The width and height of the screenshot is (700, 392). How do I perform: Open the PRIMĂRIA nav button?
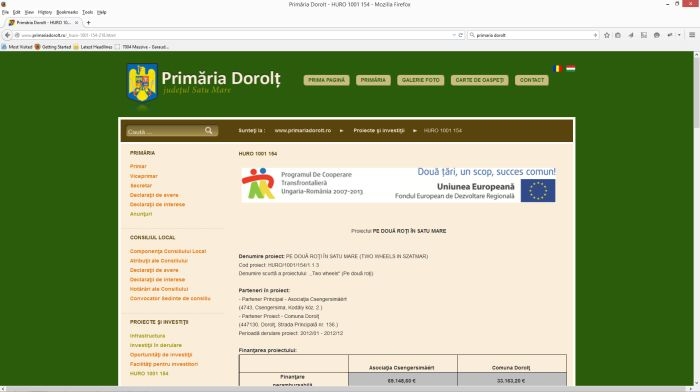coord(373,80)
